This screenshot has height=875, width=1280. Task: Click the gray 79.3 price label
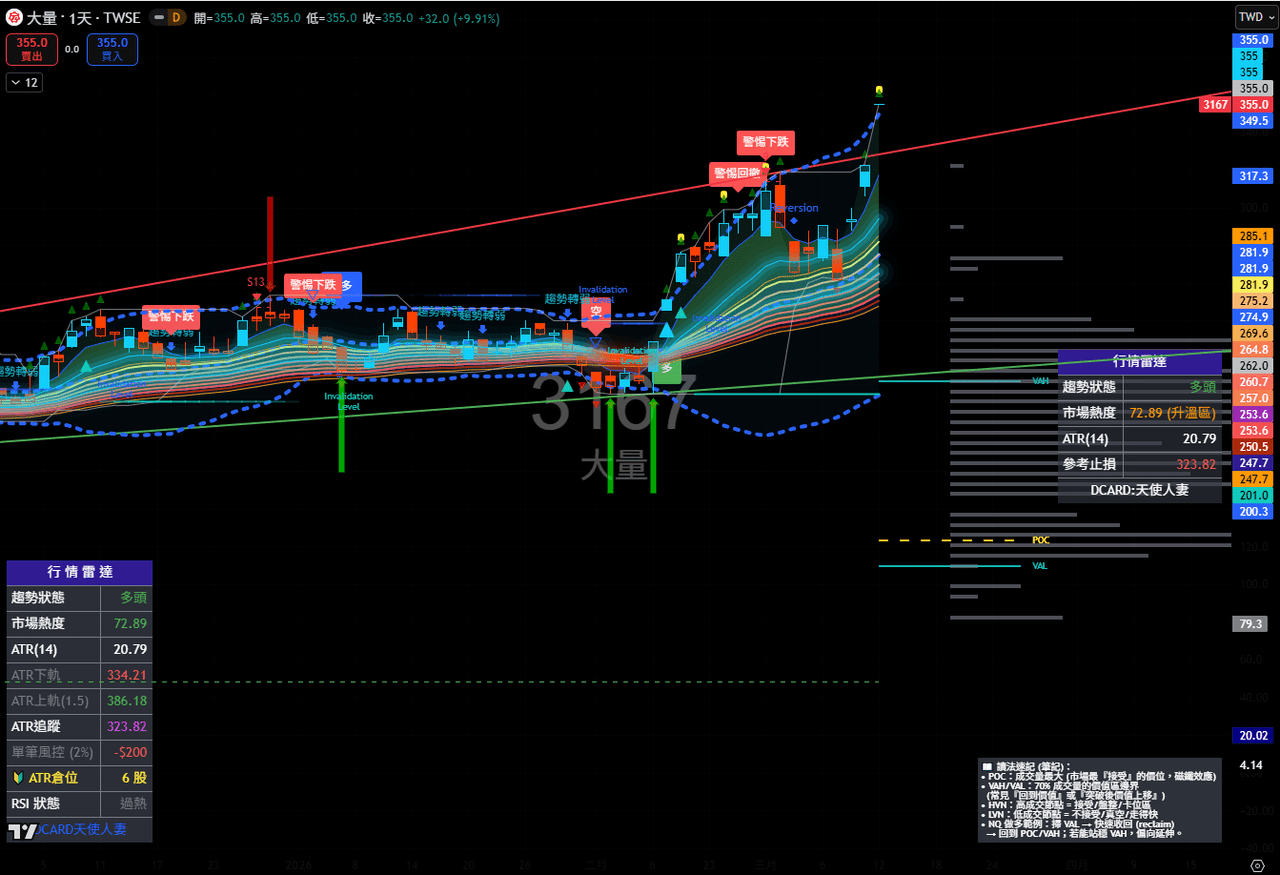pyautogui.click(x=1252, y=624)
